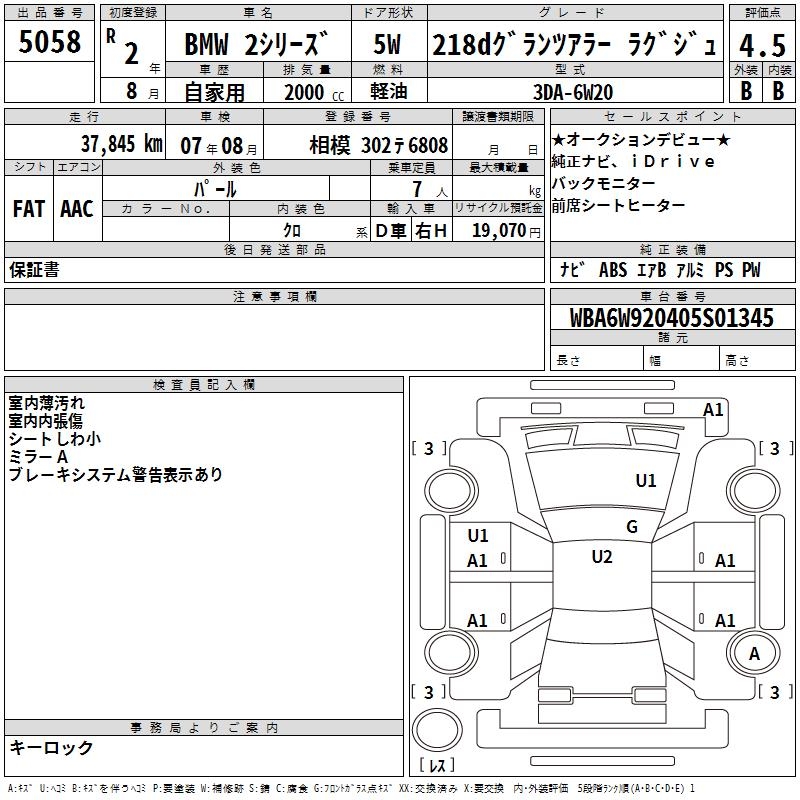Image resolution: width=800 pixels, height=800 pixels.
Task: Click G mark on the windshield
Action: coord(632,527)
